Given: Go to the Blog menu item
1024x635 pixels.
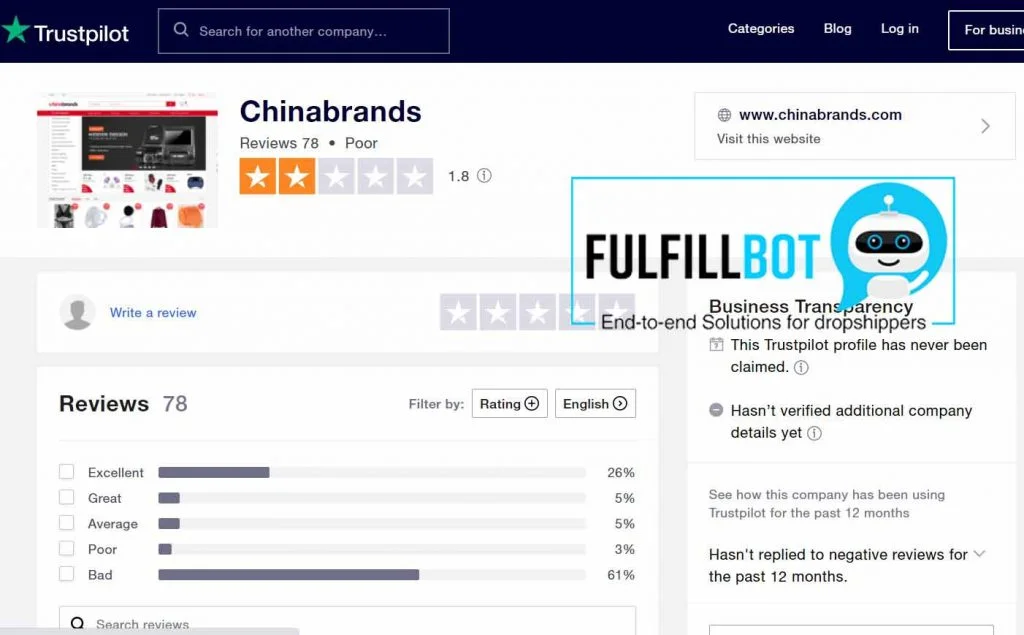Looking at the screenshot, I should coord(837,29).
